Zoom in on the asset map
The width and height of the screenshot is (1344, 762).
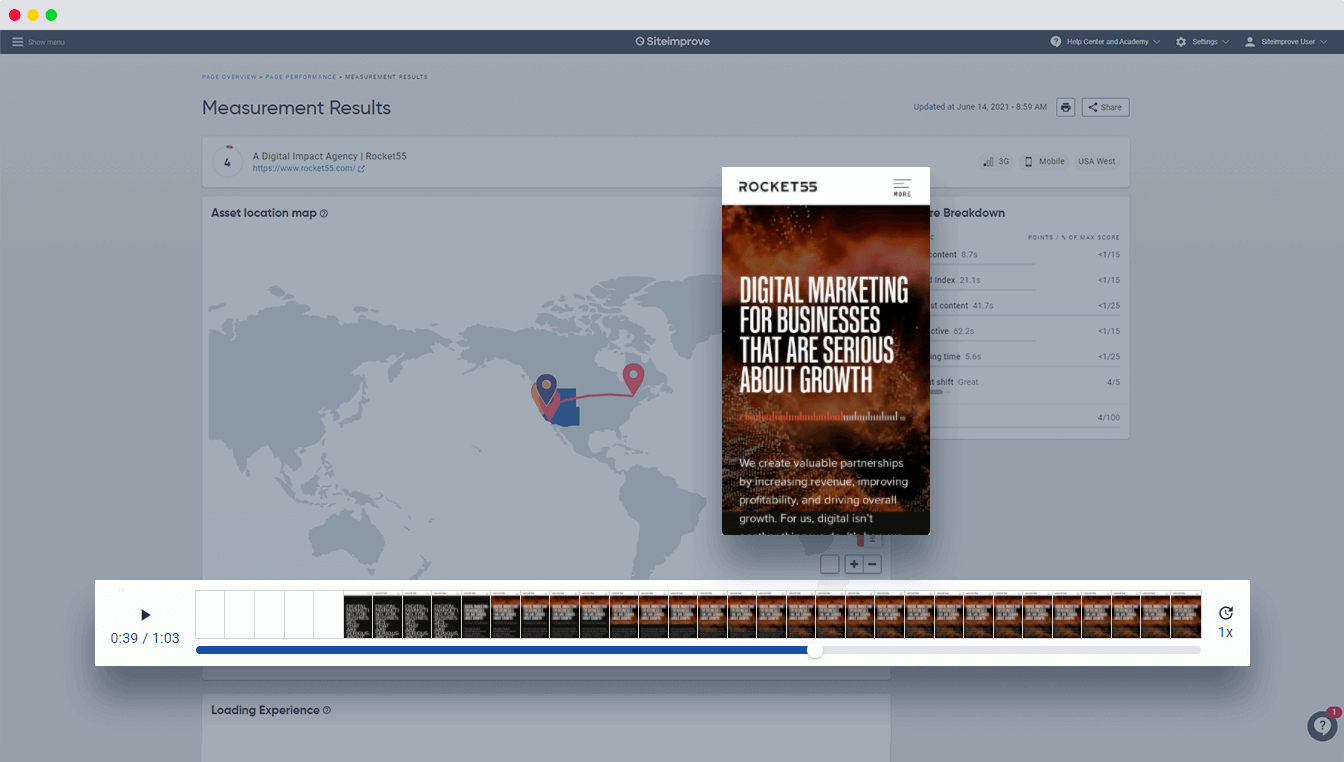(x=854, y=564)
